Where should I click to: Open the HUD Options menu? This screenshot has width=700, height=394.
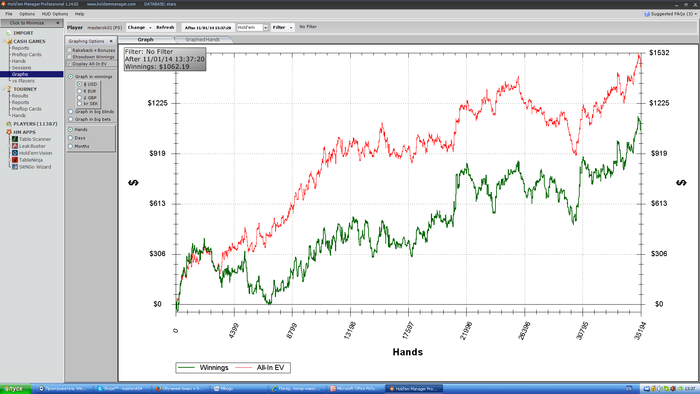(x=55, y=14)
